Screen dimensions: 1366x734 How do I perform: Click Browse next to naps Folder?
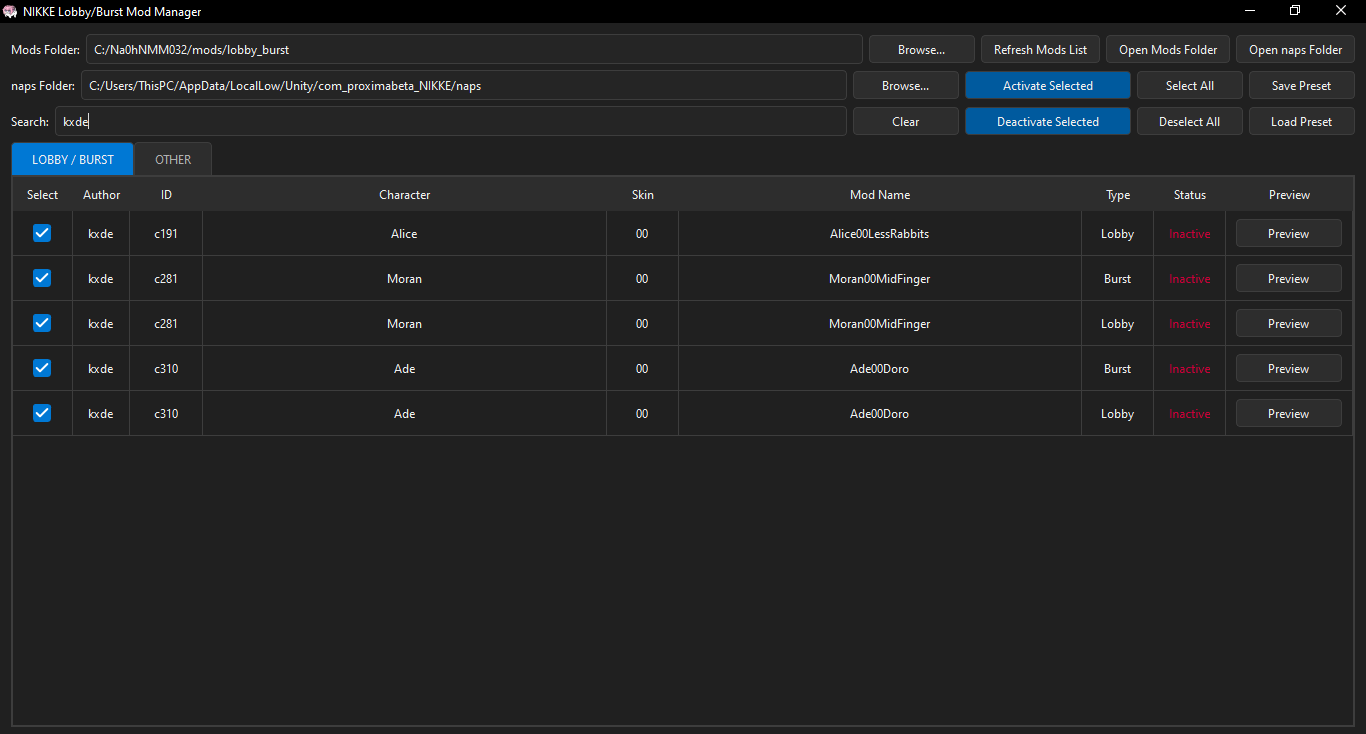(905, 85)
